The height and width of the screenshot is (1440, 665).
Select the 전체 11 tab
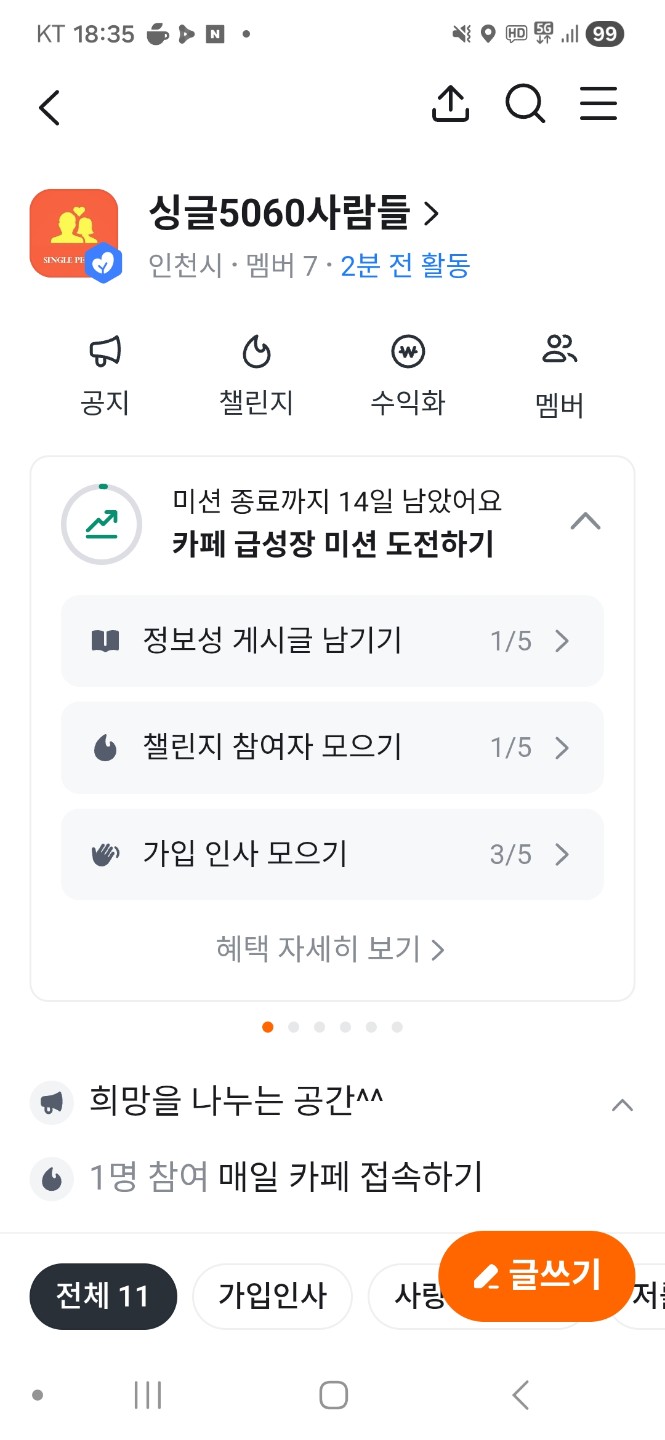(103, 1296)
